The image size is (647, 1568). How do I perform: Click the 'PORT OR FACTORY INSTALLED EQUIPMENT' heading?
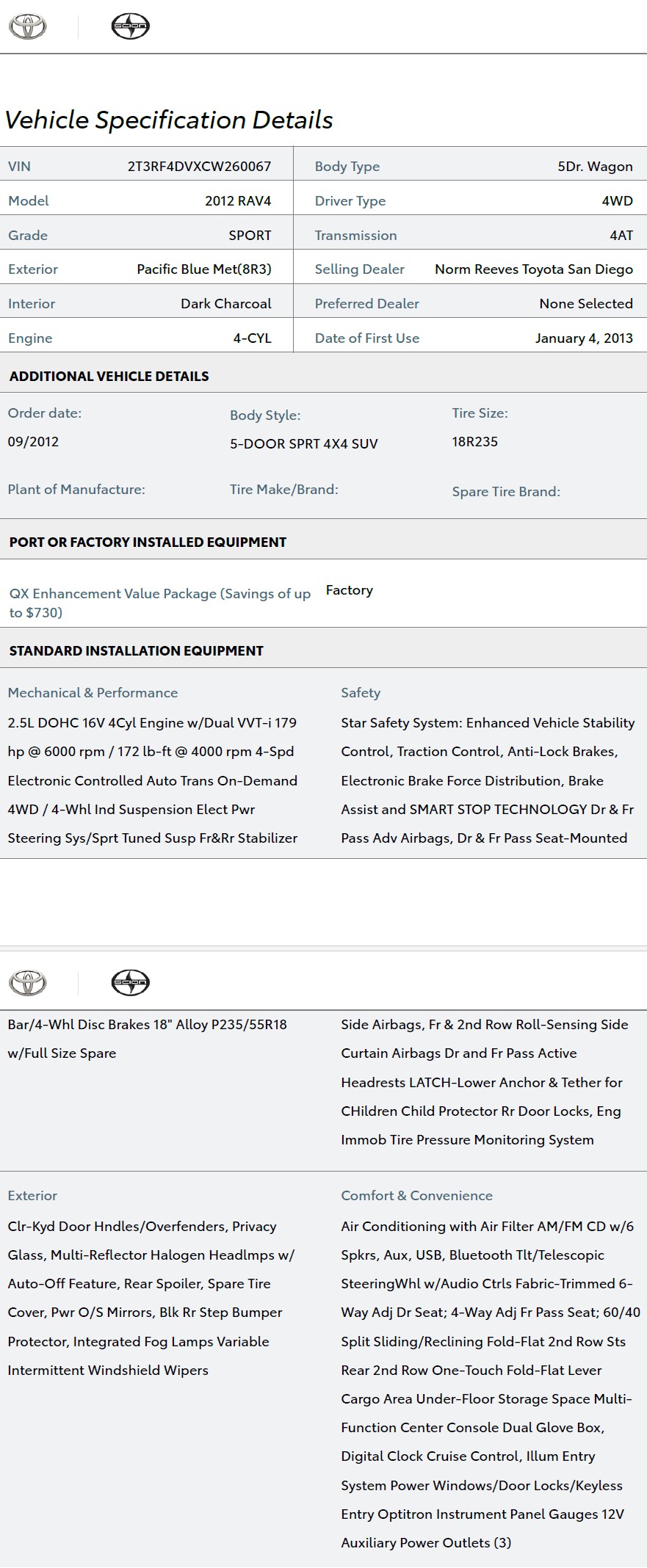tap(148, 542)
